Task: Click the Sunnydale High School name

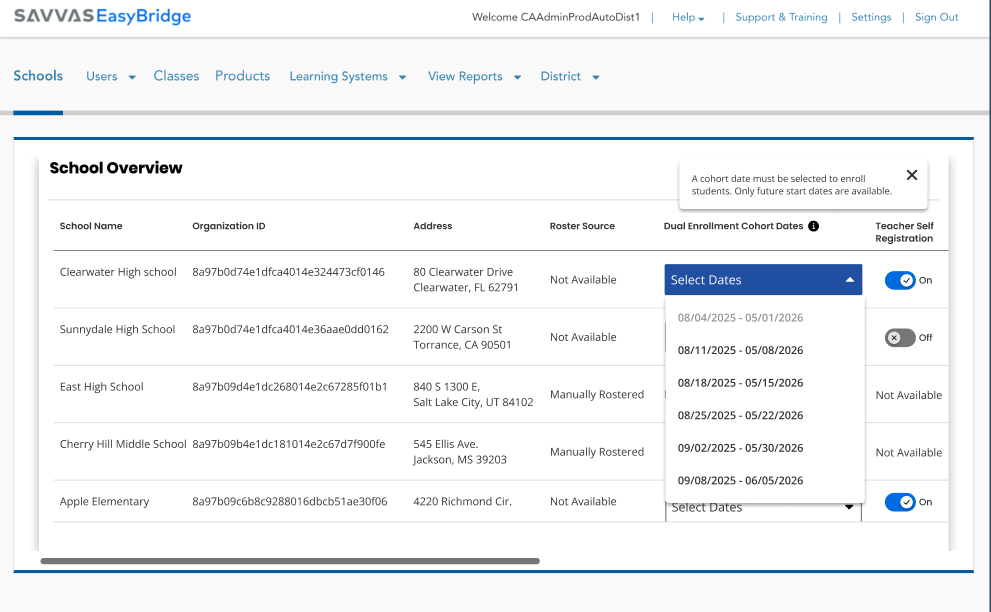Action: coord(118,329)
